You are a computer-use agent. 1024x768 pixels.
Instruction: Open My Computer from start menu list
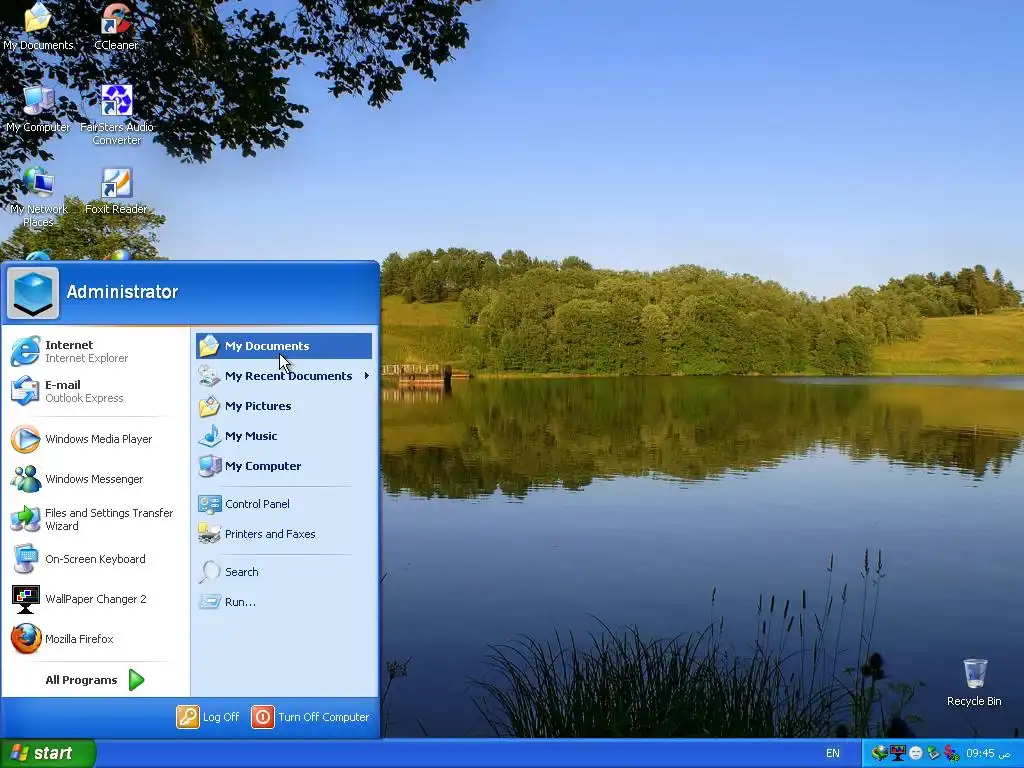(x=283, y=466)
